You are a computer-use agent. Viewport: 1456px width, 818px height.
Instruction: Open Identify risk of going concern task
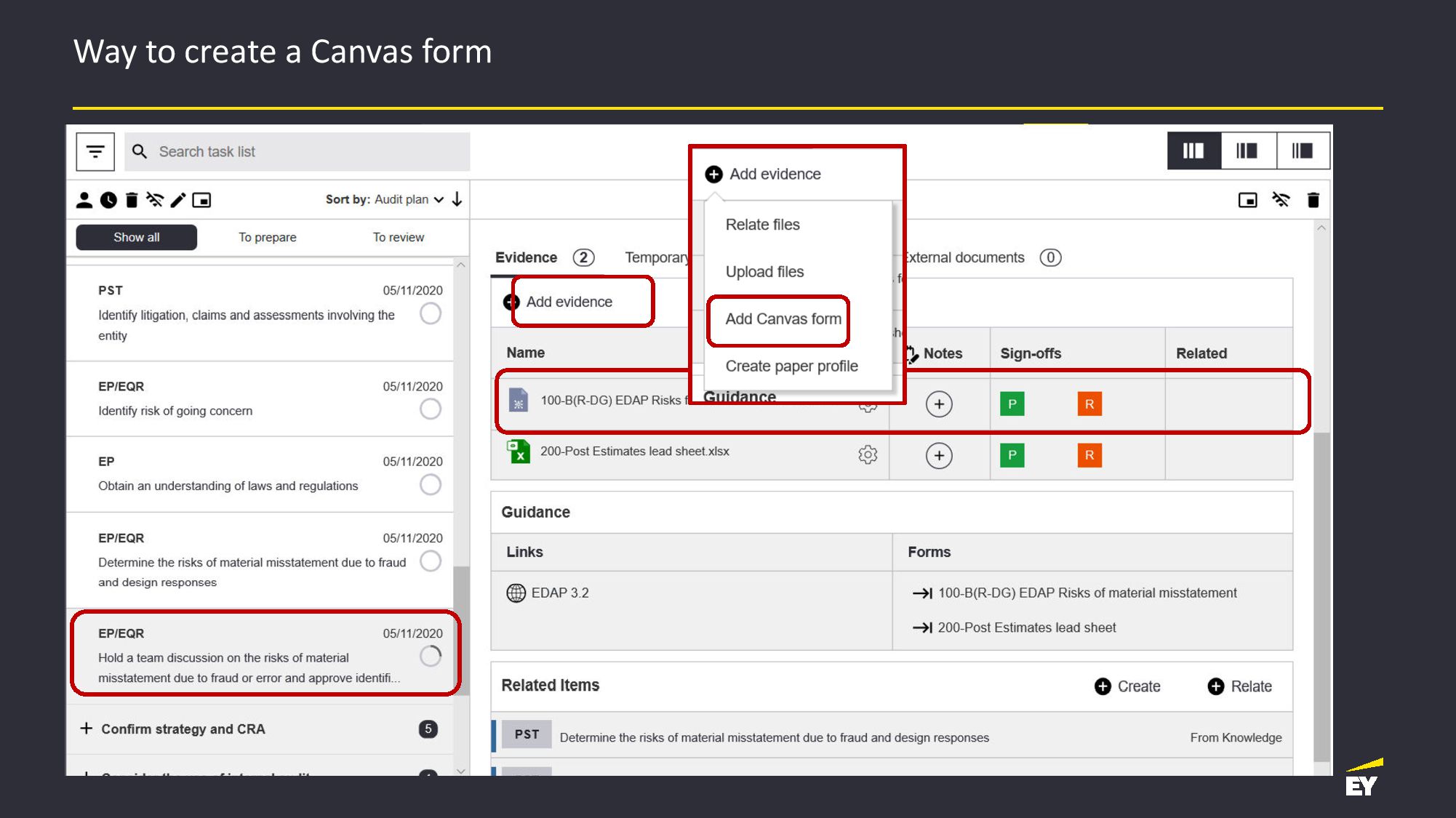[260, 398]
